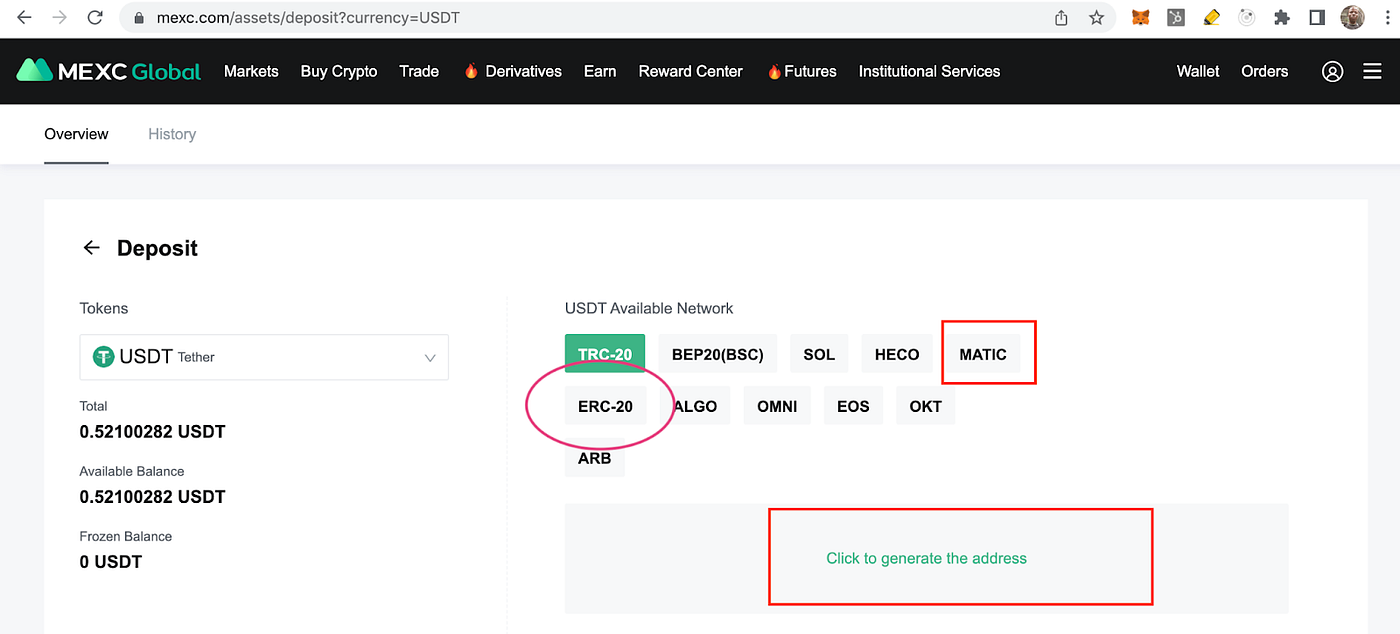The width and height of the screenshot is (1400, 634).
Task: Click to generate the address
Action: [x=927, y=558]
